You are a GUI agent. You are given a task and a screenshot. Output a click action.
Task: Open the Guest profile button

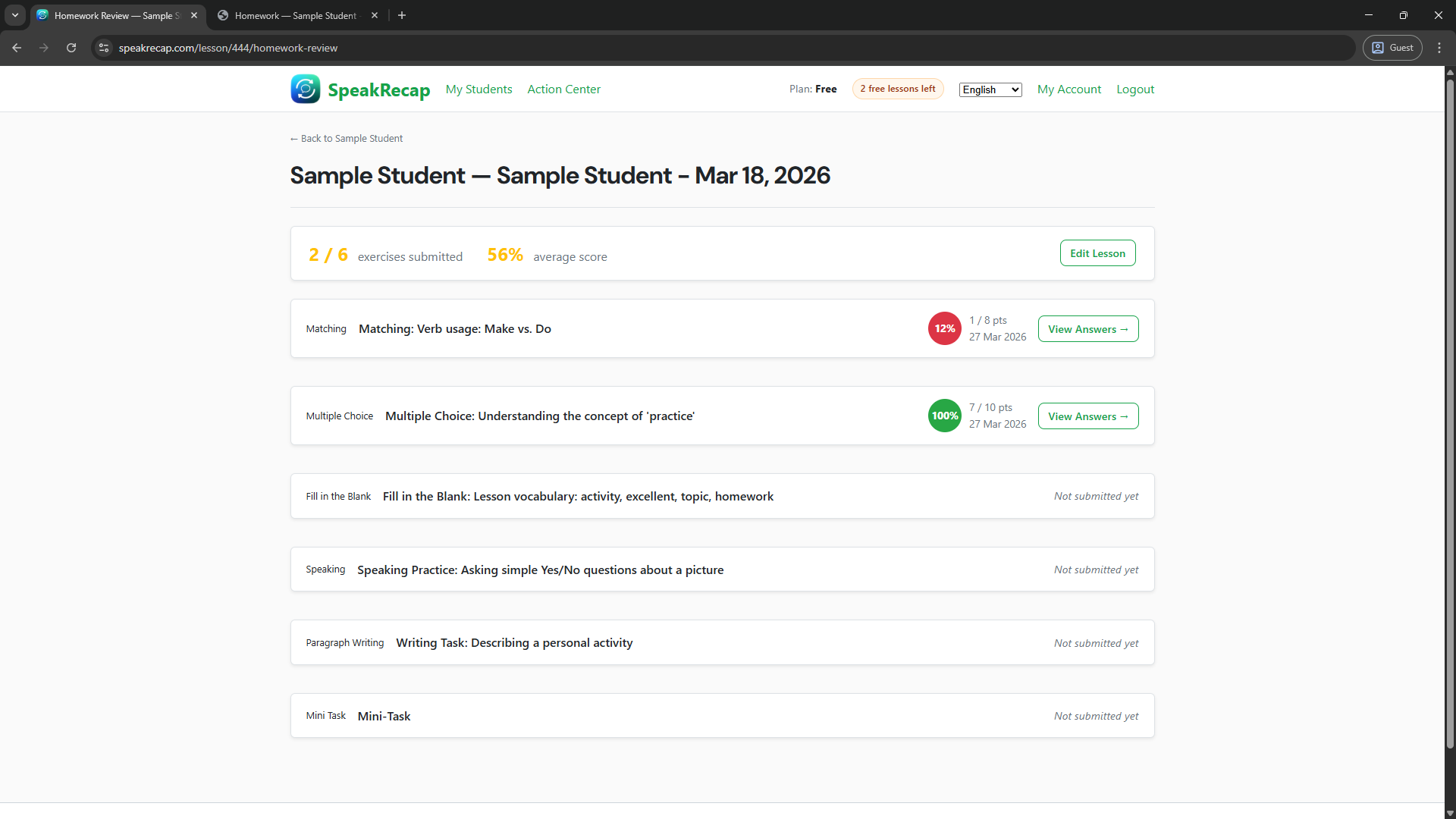click(1392, 48)
